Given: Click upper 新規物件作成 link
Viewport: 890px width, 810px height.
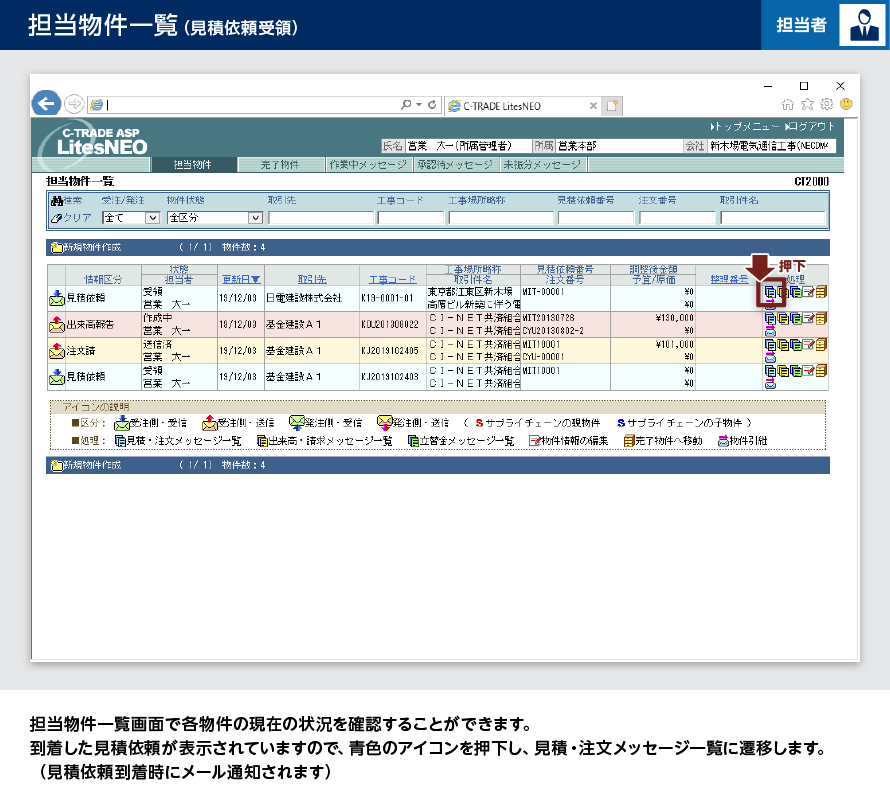Looking at the screenshot, I should pos(91,247).
